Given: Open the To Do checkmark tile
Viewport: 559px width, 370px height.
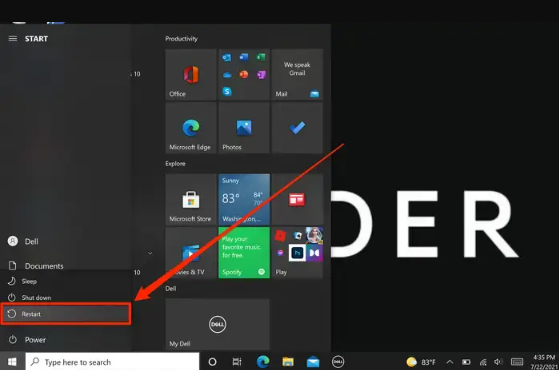Looking at the screenshot, I should 297,128.
